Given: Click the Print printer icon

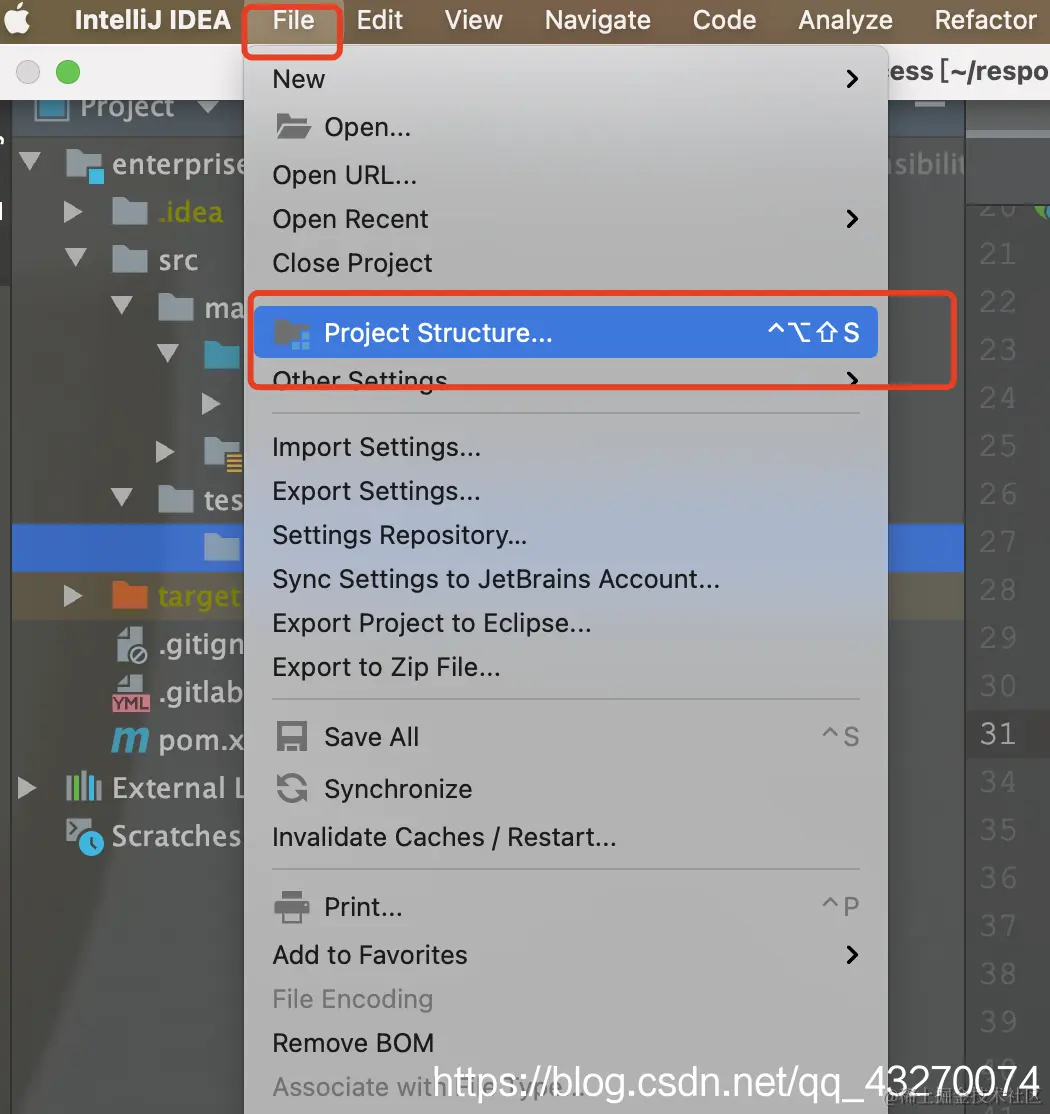Looking at the screenshot, I should click(292, 907).
